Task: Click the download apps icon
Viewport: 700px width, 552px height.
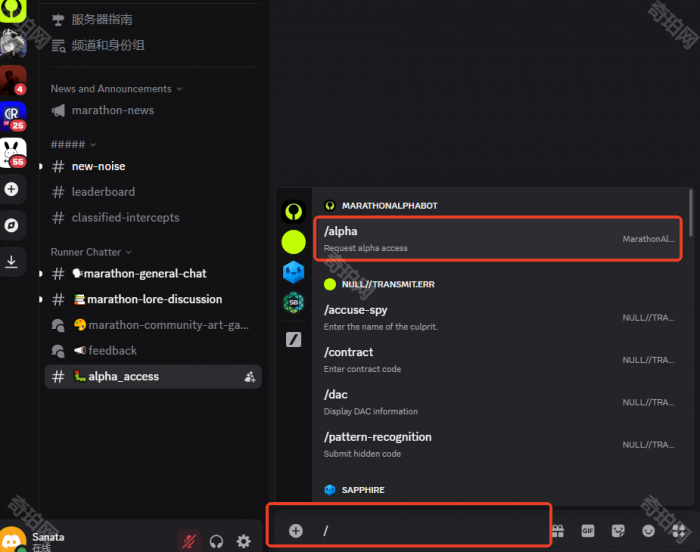Action: [12, 261]
